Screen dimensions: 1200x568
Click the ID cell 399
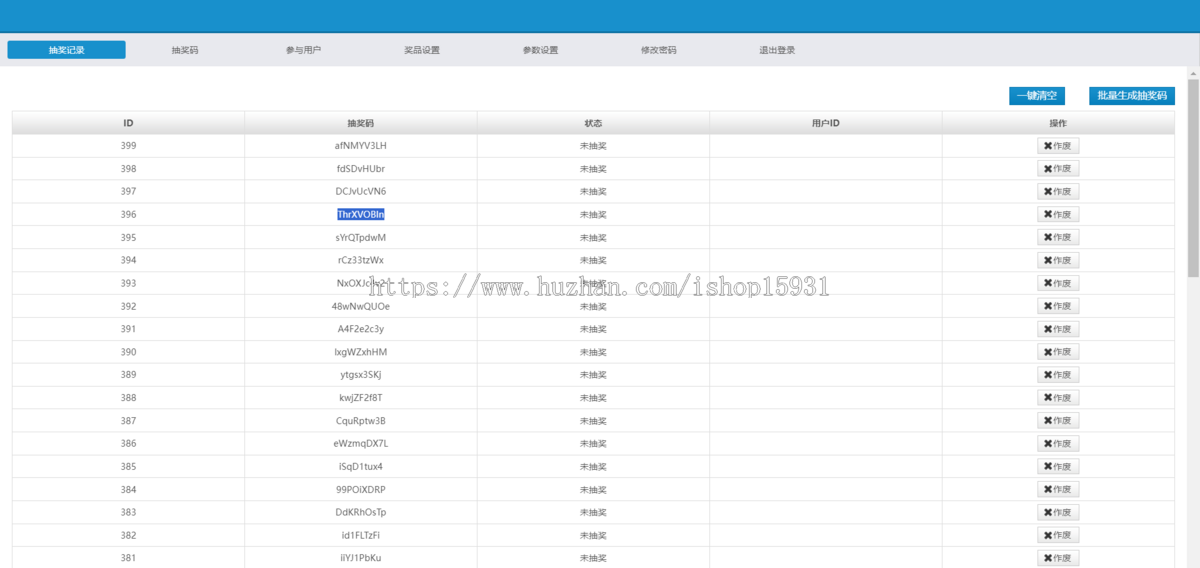tap(128, 146)
